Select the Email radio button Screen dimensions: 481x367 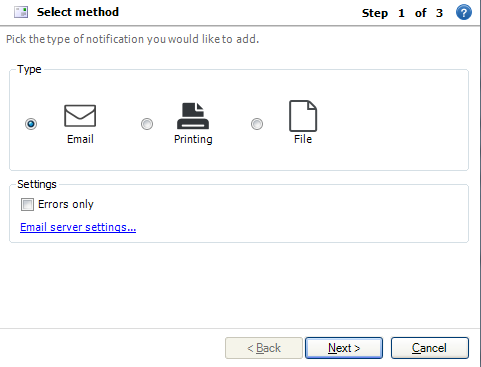(x=31, y=124)
